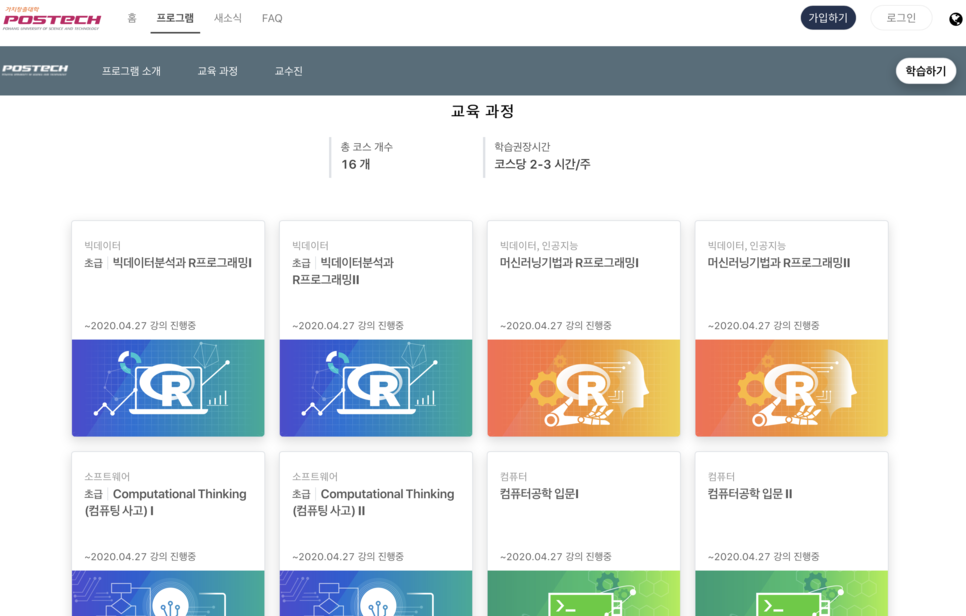Click the 학습권장시간 label
Screen dimensions: 966x616
pyautogui.click(x=522, y=147)
